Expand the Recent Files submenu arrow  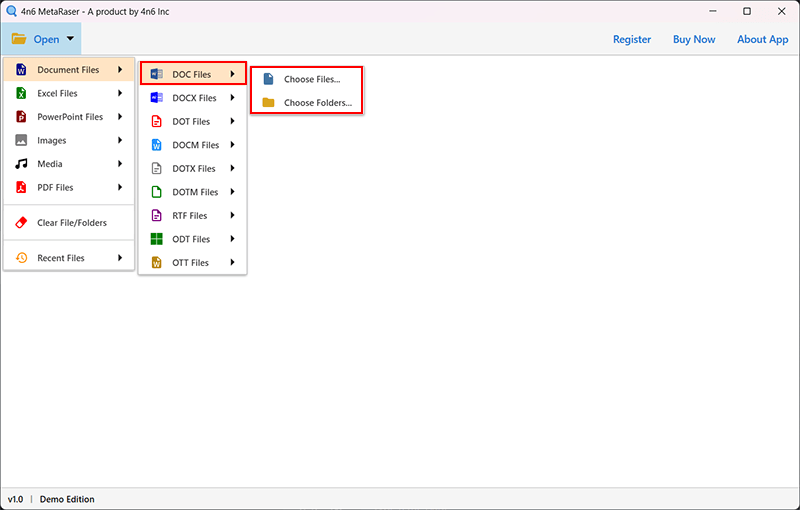(120, 258)
